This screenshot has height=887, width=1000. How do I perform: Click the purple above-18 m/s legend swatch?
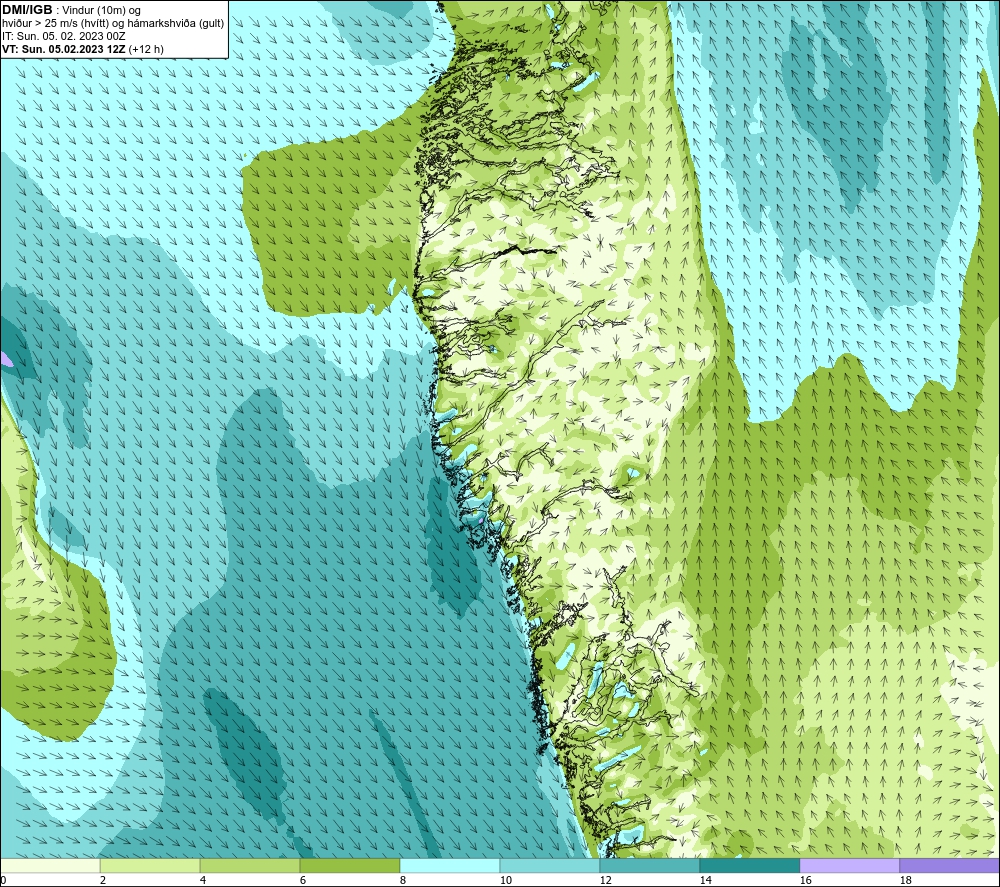[949, 865]
